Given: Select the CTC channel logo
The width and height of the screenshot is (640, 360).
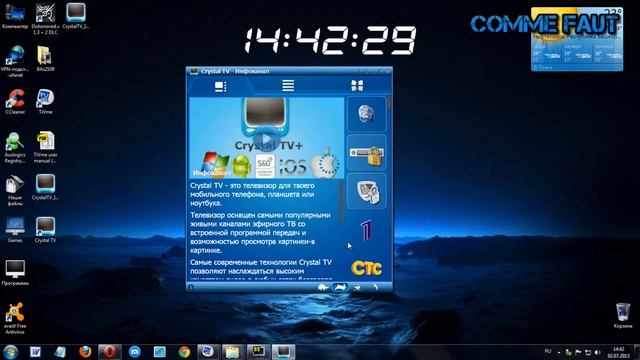Looking at the screenshot, I should pos(367,268).
